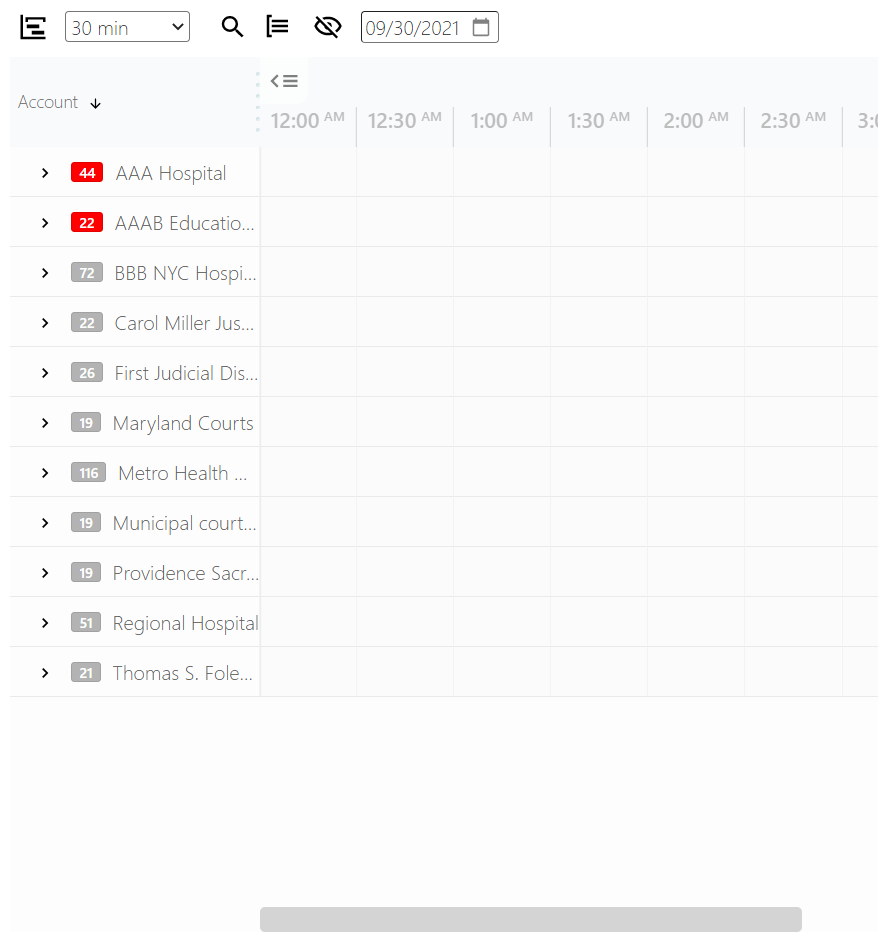Screen dimensions: 878x937
Task: Select the Metro Health account name
Action: [x=182, y=473]
